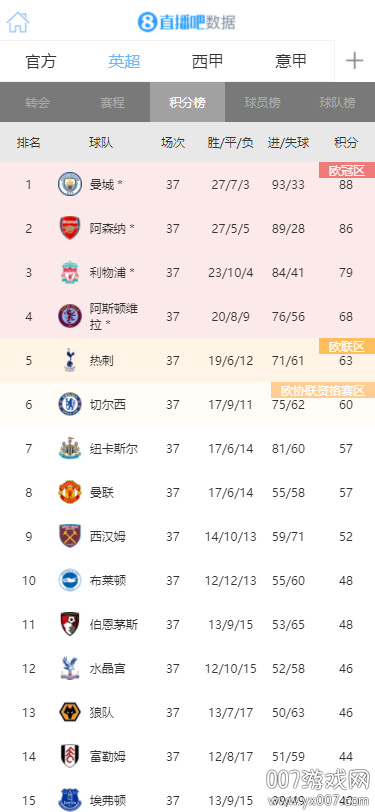Open the Newcastle United crest

point(69,448)
